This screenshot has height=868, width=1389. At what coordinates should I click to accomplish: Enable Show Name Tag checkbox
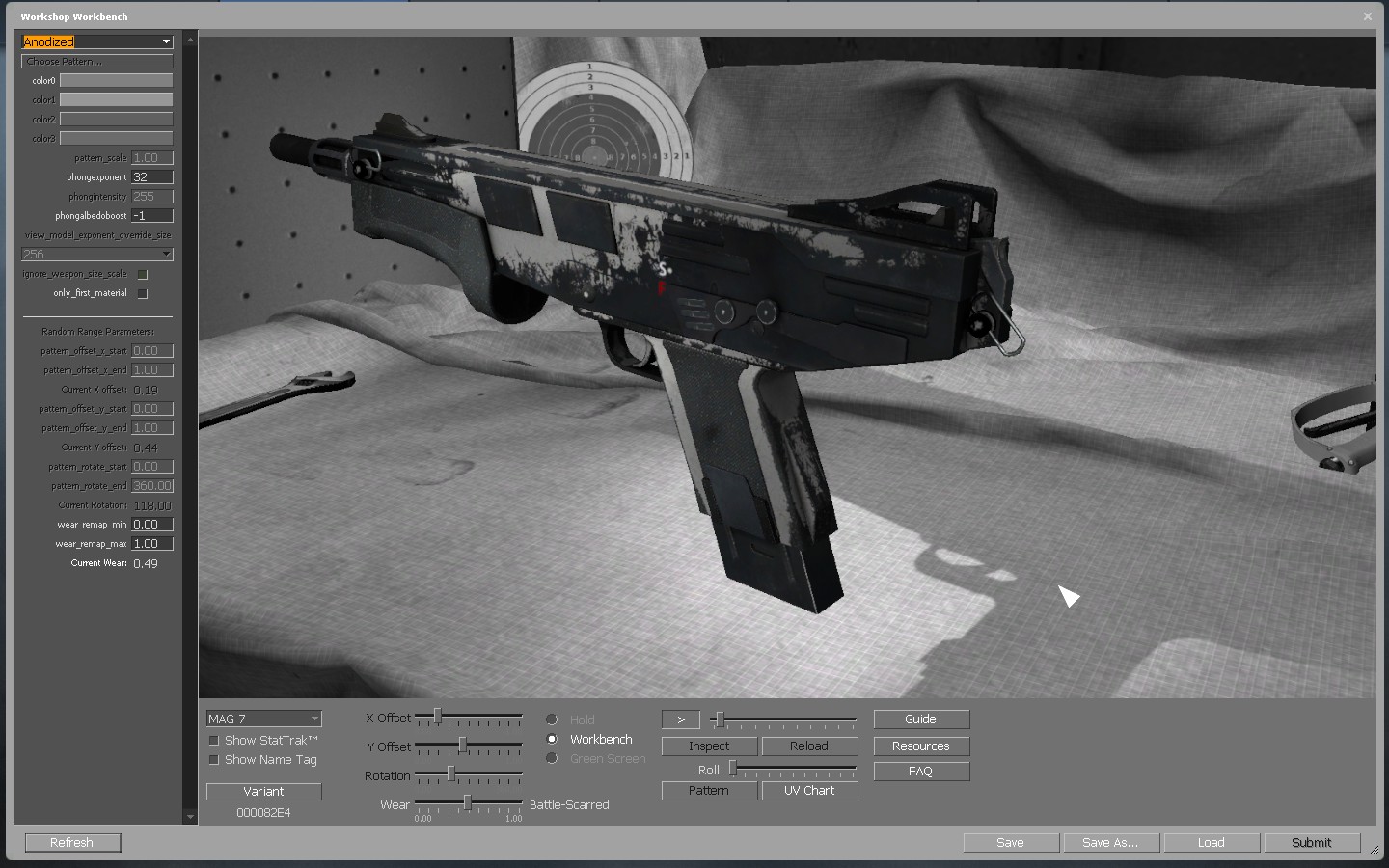click(214, 760)
